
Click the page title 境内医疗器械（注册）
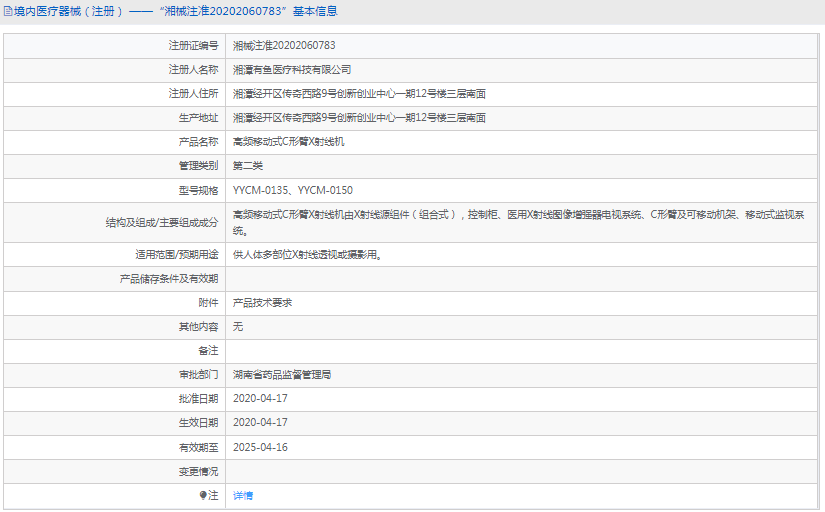(x=68, y=12)
